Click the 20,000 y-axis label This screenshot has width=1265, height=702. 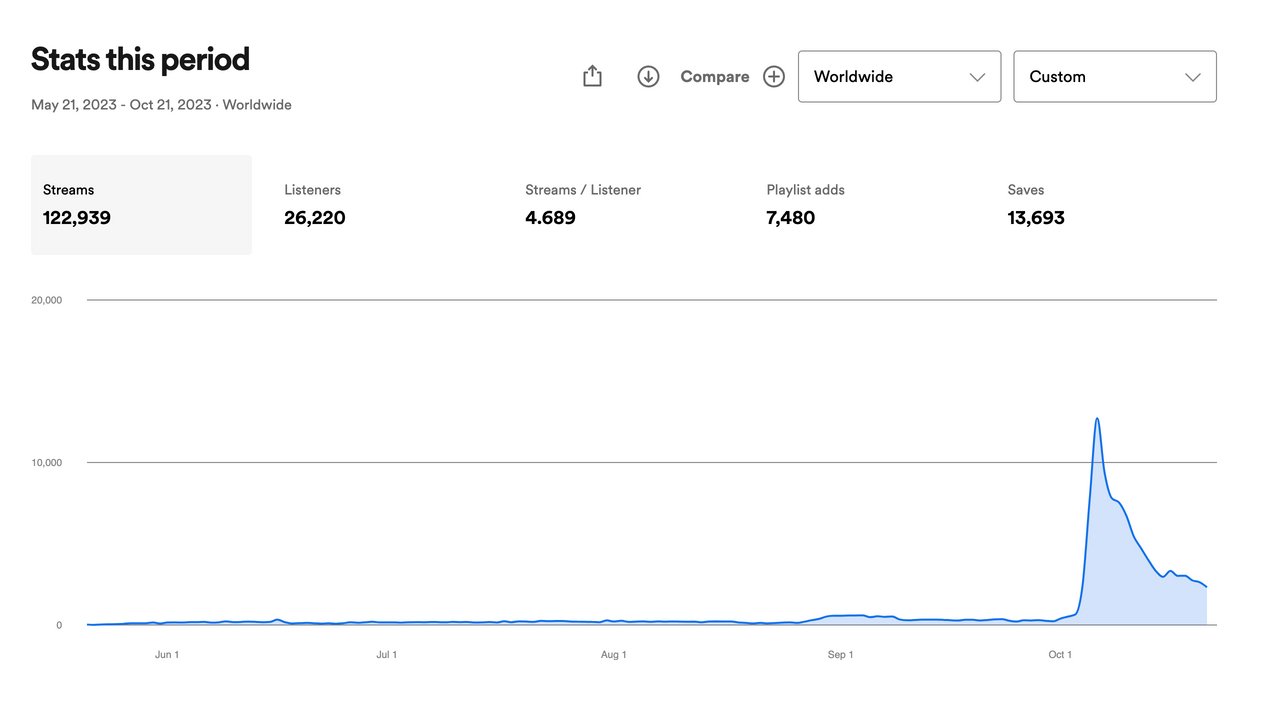pos(46,300)
